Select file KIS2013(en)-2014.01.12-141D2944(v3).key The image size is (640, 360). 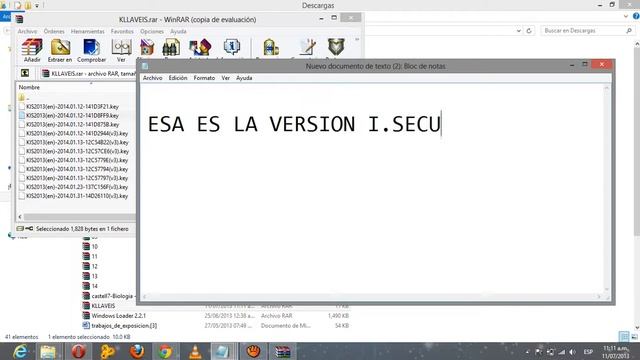tap(73, 133)
